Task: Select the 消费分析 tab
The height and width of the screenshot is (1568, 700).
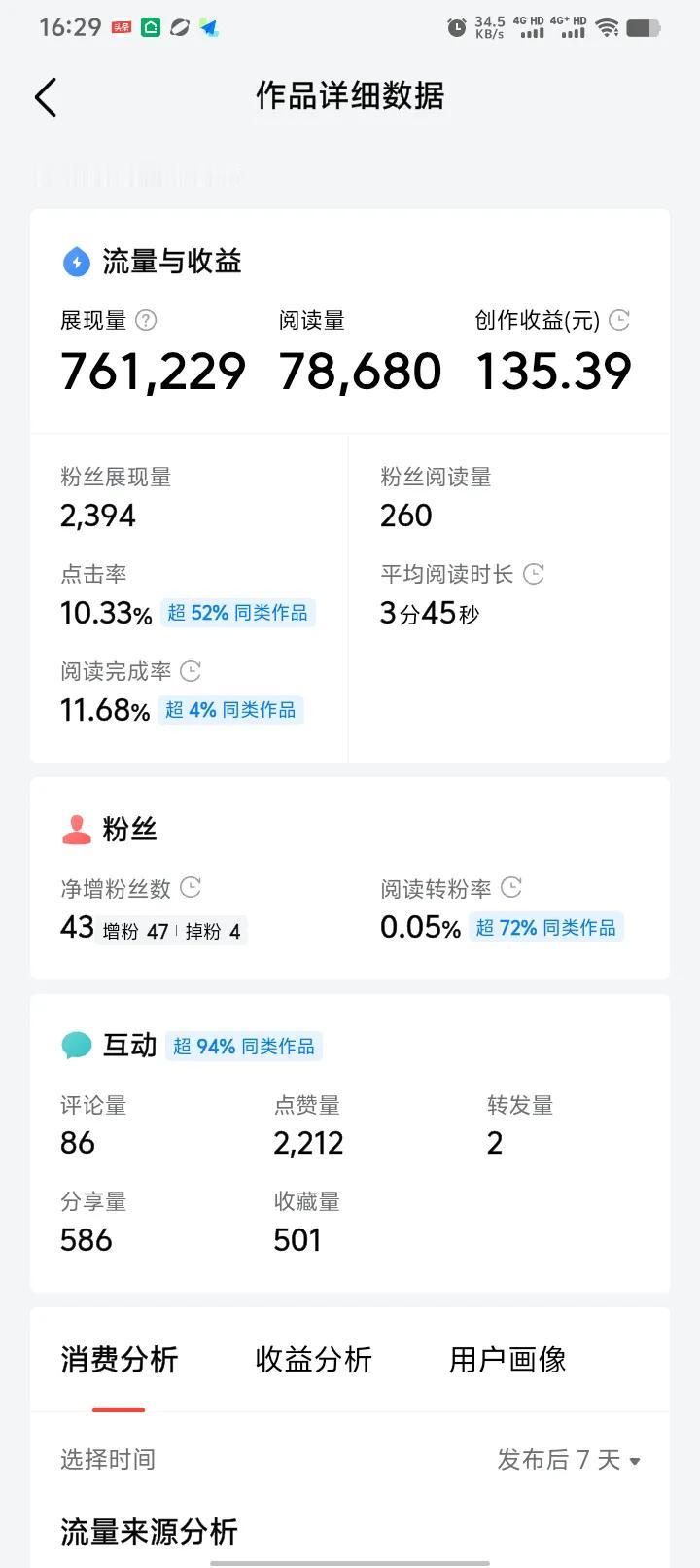Action: 119,1360
